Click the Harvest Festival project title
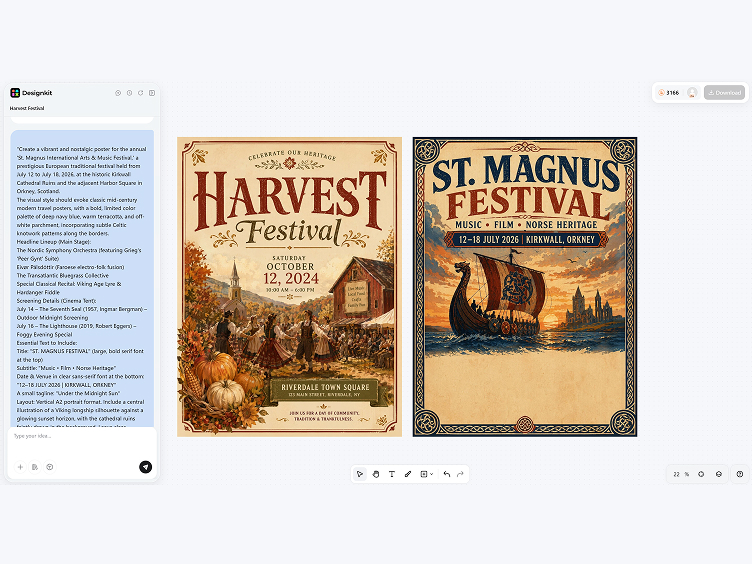 pos(27,108)
